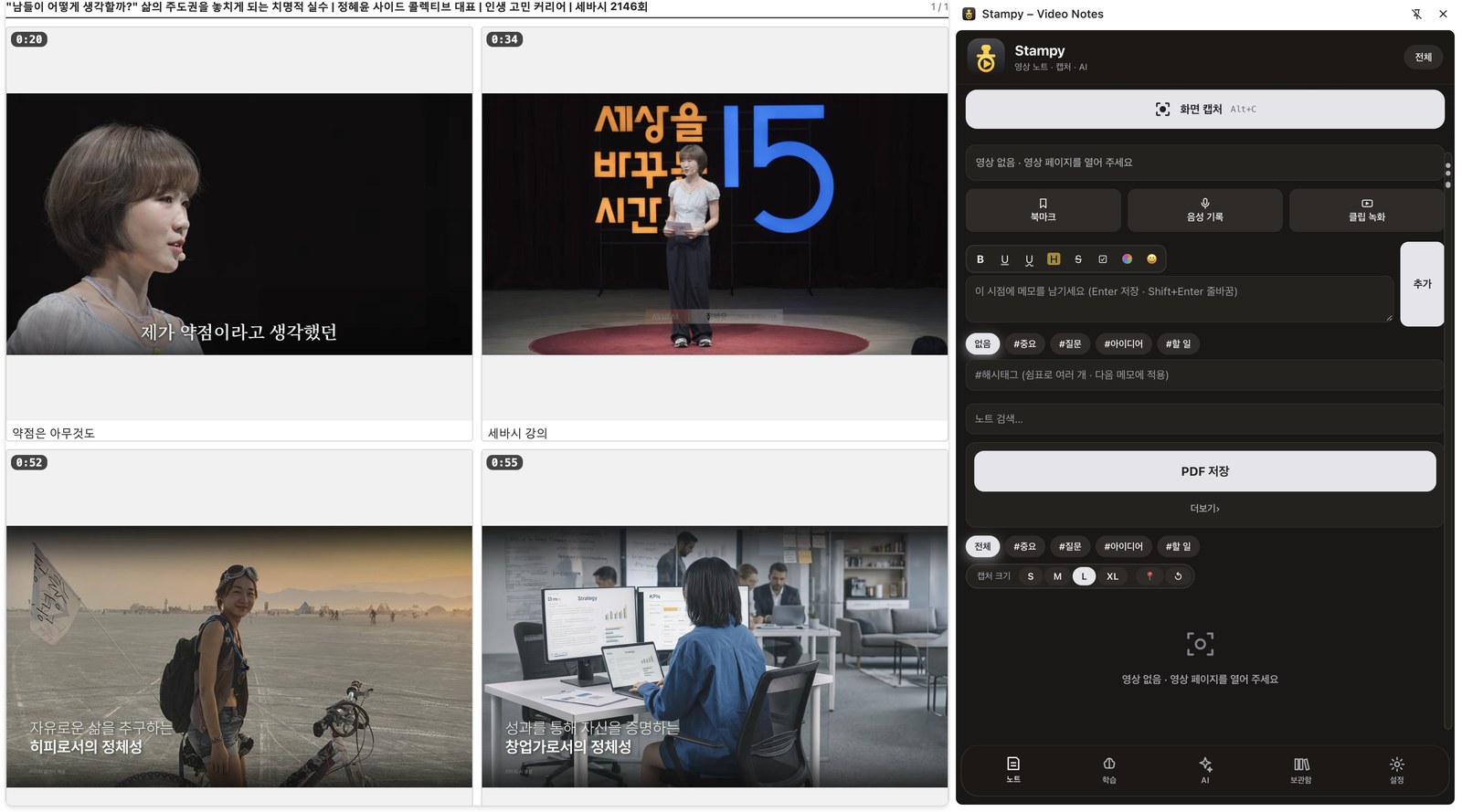Image resolution: width=1462 pixels, height=812 pixels.
Task: Select capture size S
Action: [1031, 576]
